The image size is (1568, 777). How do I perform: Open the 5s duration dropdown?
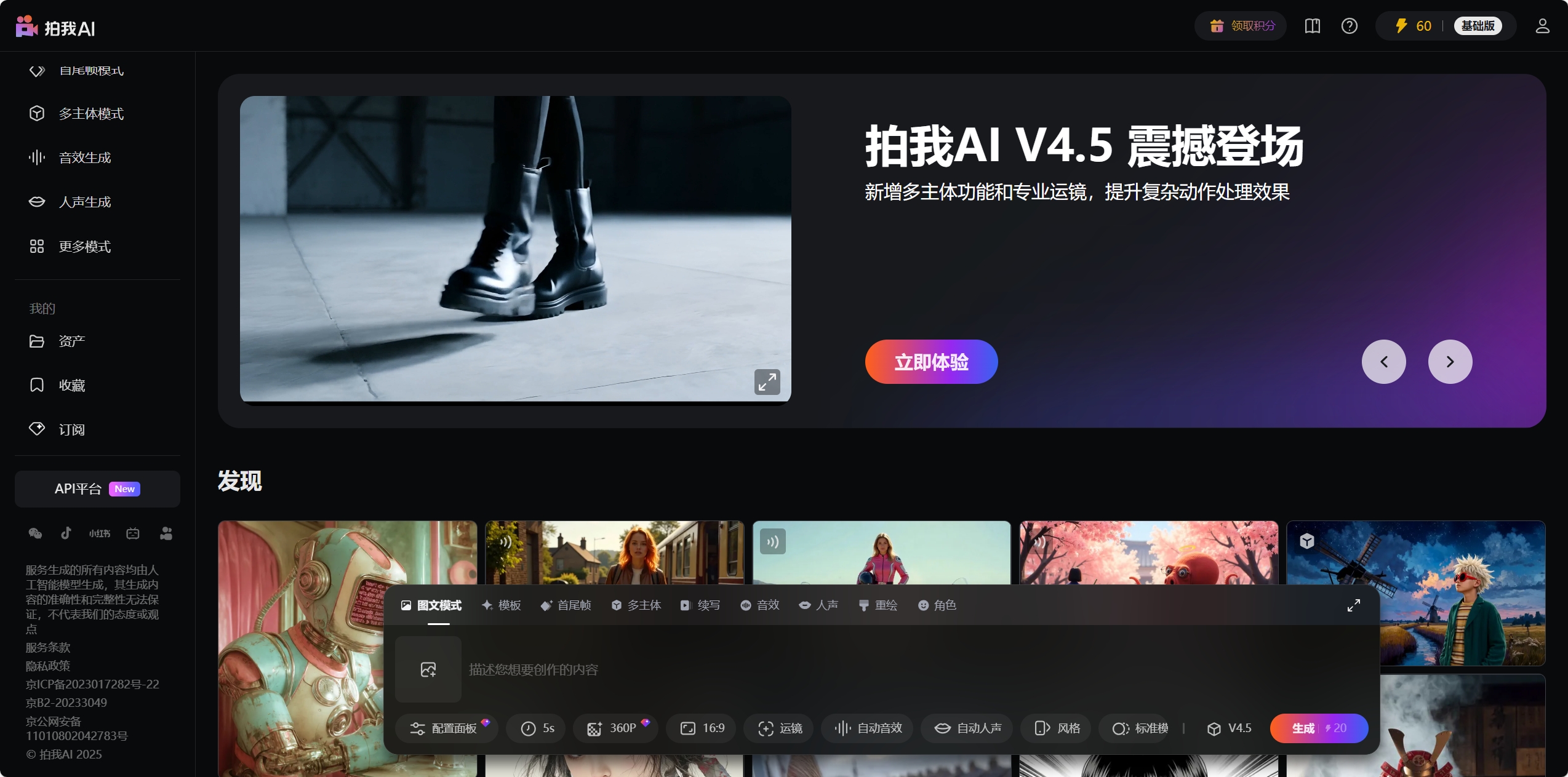(x=537, y=728)
